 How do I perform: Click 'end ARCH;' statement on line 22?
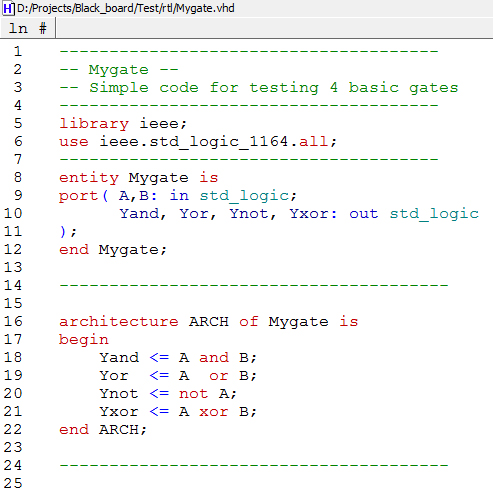pos(103,430)
